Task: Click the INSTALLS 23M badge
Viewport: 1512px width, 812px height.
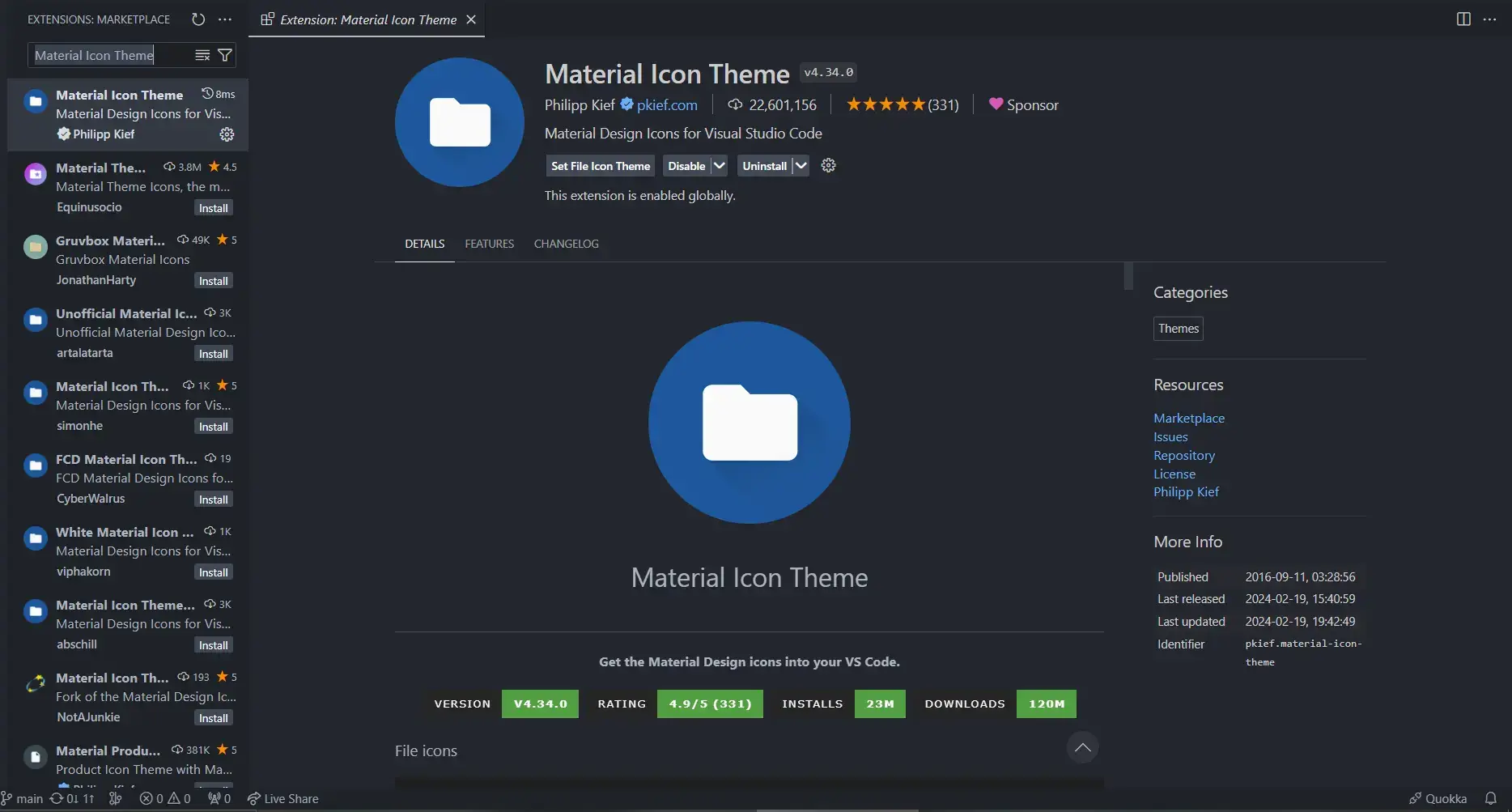Action: (x=838, y=704)
